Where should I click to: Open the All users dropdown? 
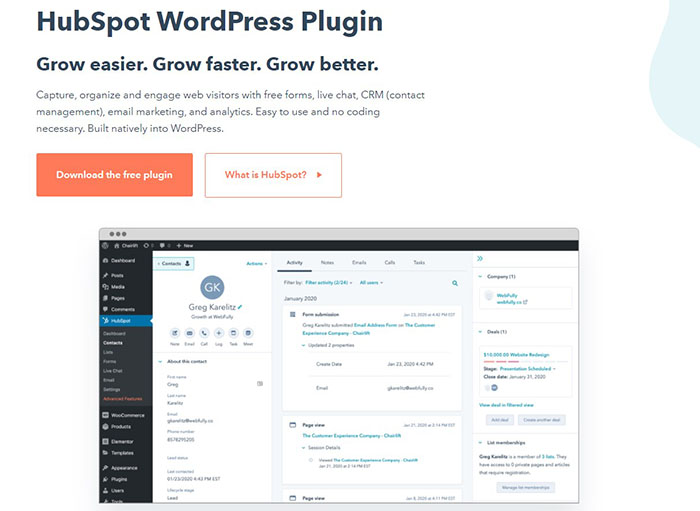pos(371,283)
